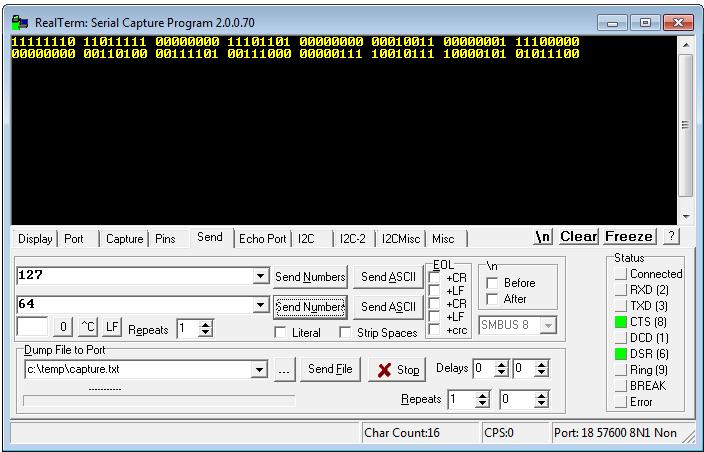Adjust dump file Repeats spinner showing 1
Image resolution: width=704 pixels, height=452 pixels.
(482, 399)
